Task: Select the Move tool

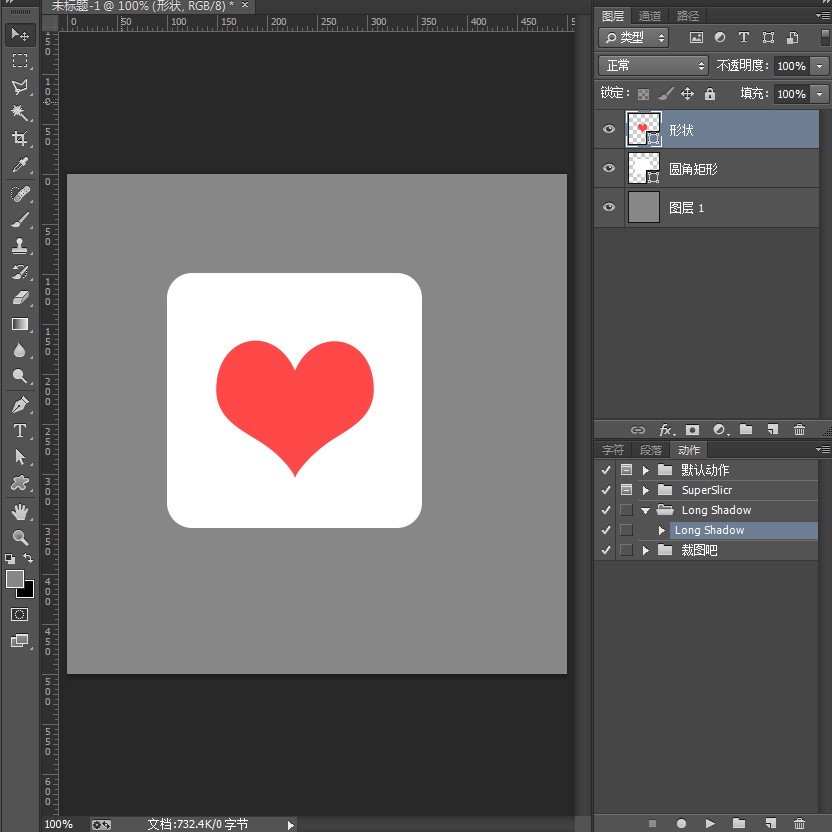Action: [x=20, y=35]
